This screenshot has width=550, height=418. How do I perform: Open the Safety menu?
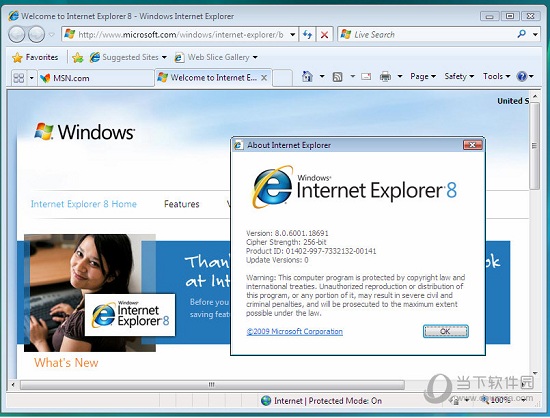pyautogui.click(x=459, y=76)
